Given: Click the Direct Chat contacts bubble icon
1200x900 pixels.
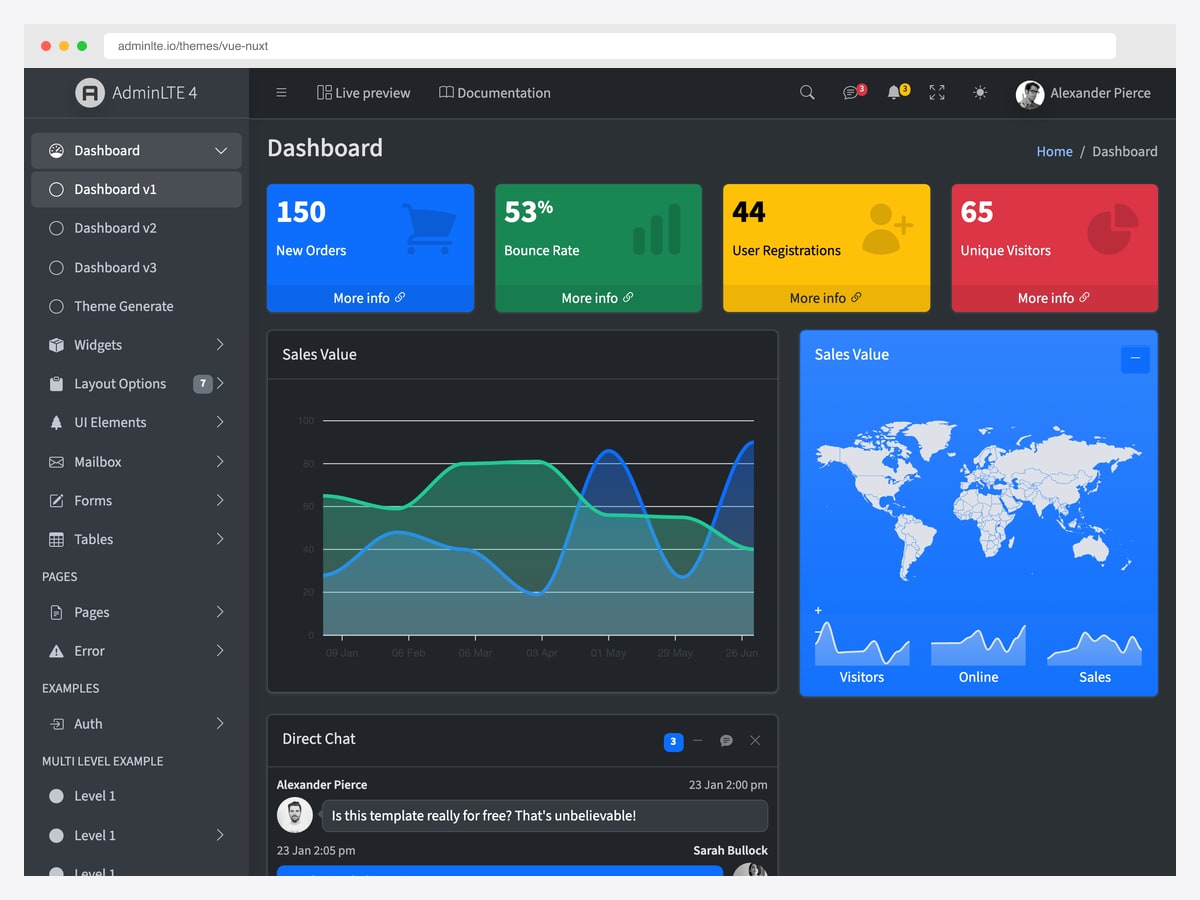Looking at the screenshot, I should point(726,741).
